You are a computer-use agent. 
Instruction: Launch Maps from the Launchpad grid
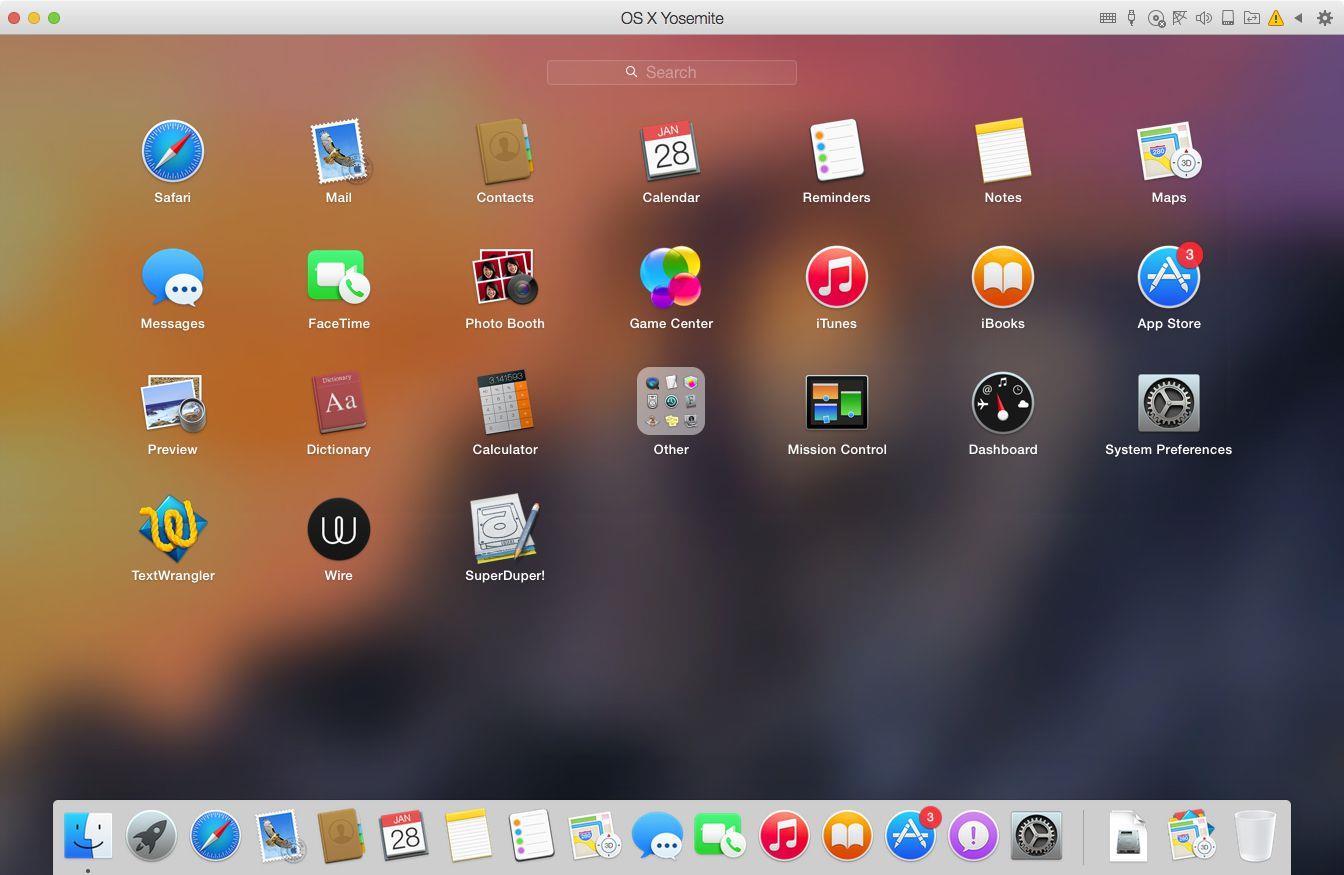(1168, 152)
